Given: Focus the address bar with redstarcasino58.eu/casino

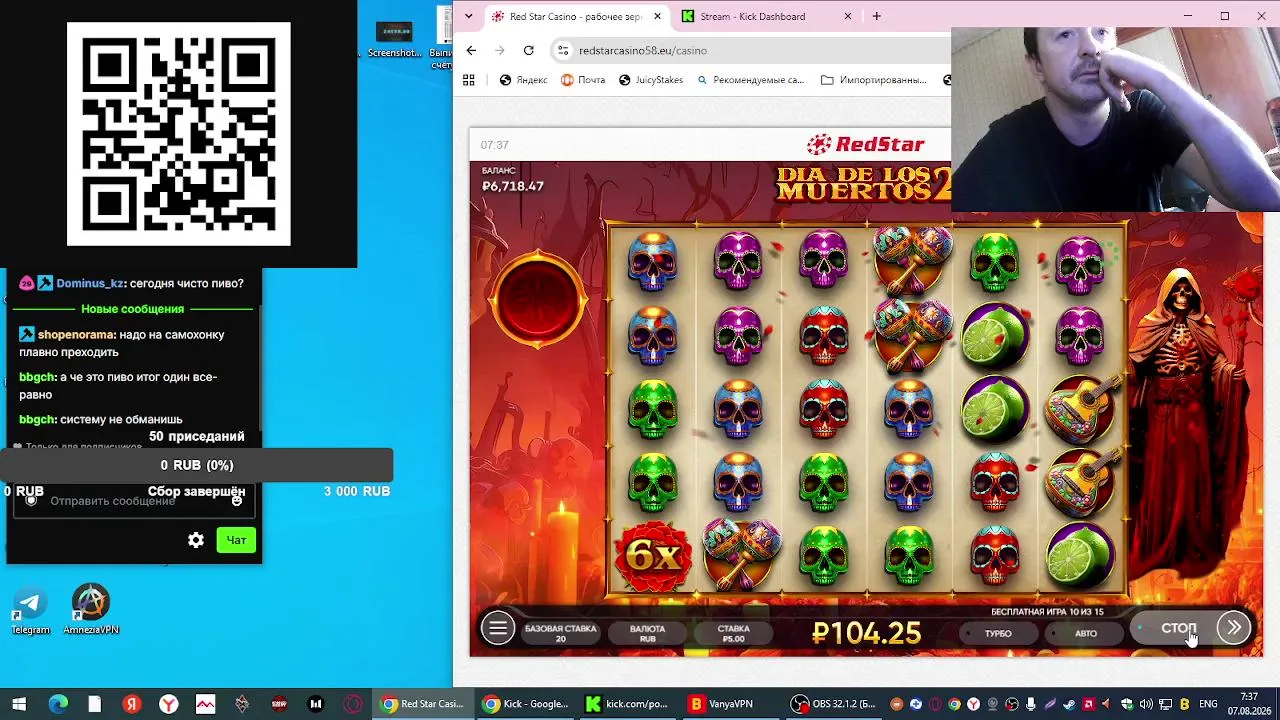Looking at the screenshot, I should 750,50.
